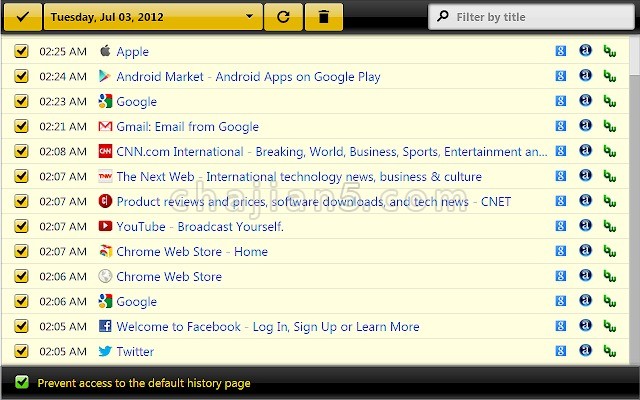
Task: Open the CNN.com International link
Action: point(332,152)
